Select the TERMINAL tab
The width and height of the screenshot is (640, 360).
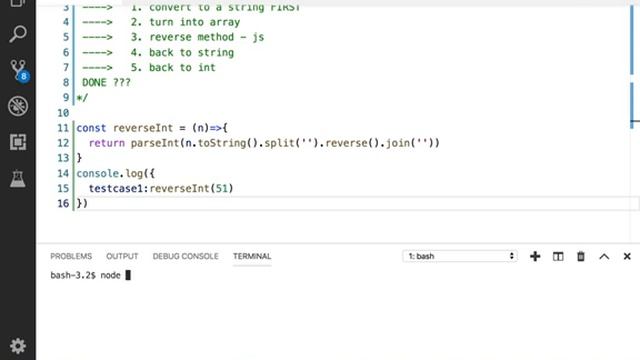(252, 256)
